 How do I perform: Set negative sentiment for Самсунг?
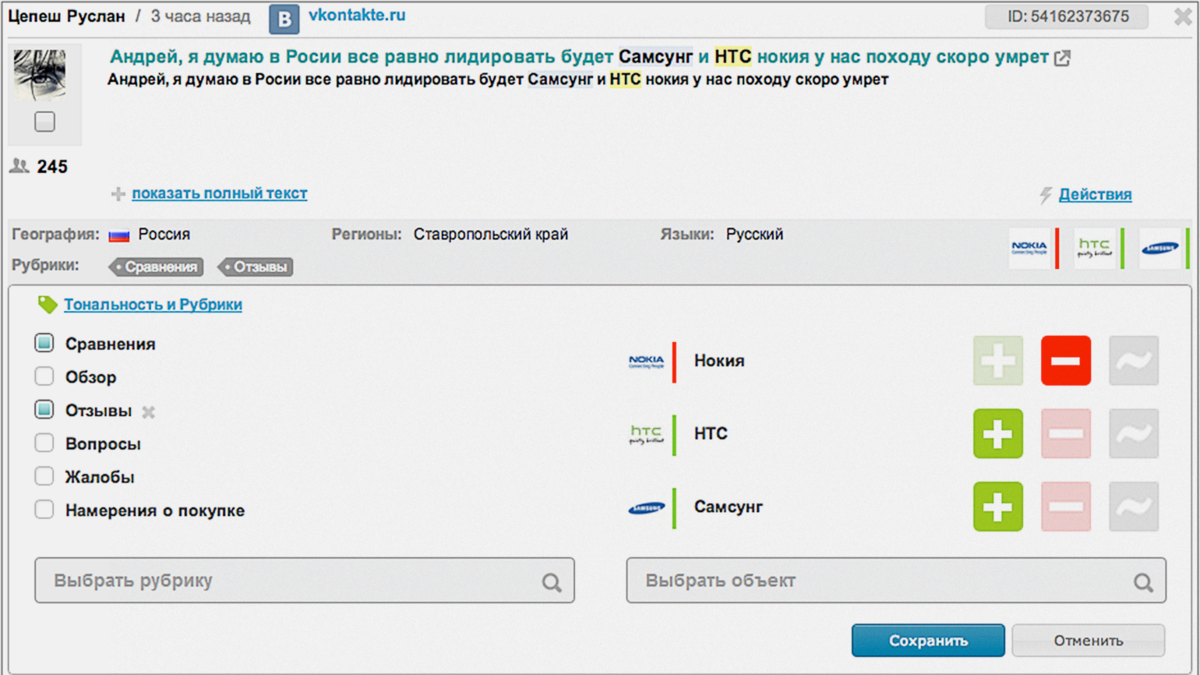[x=1066, y=507]
